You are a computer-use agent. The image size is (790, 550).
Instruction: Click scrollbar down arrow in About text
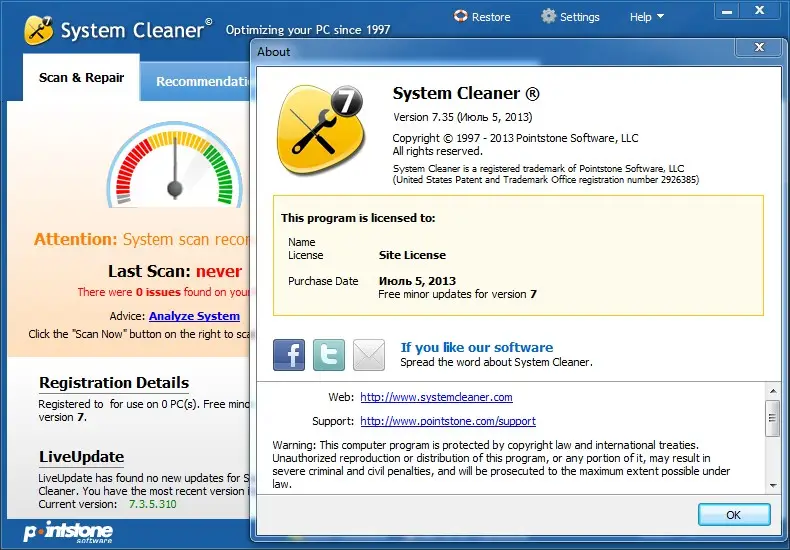click(x=773, y=486)
